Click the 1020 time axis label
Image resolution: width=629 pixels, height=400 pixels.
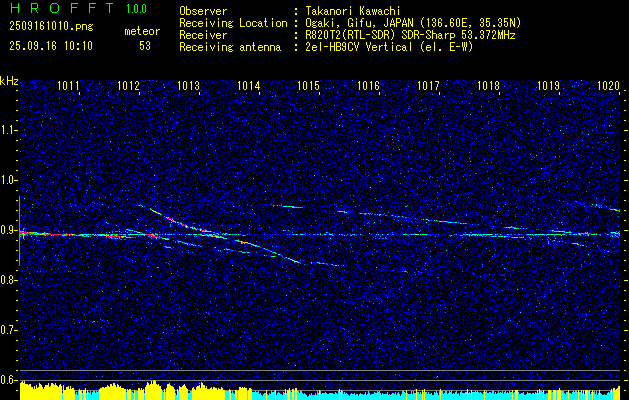(609, 85)
